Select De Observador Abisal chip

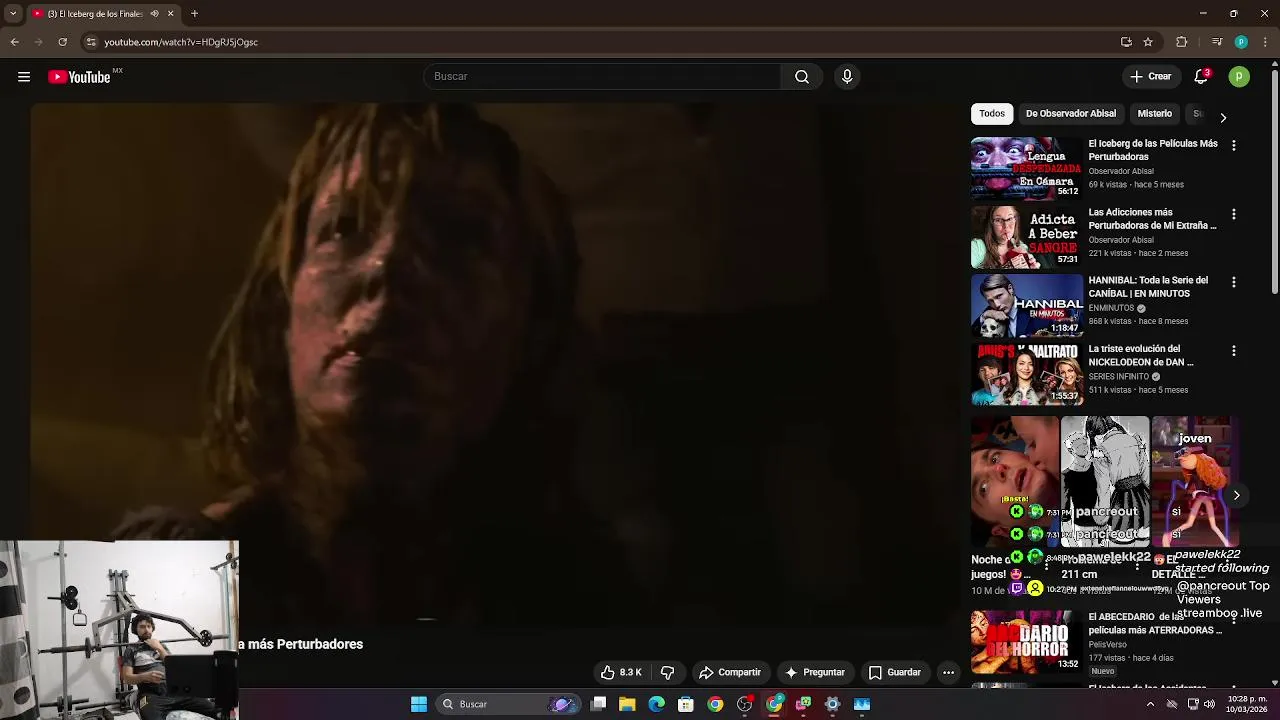[1070, 114]
